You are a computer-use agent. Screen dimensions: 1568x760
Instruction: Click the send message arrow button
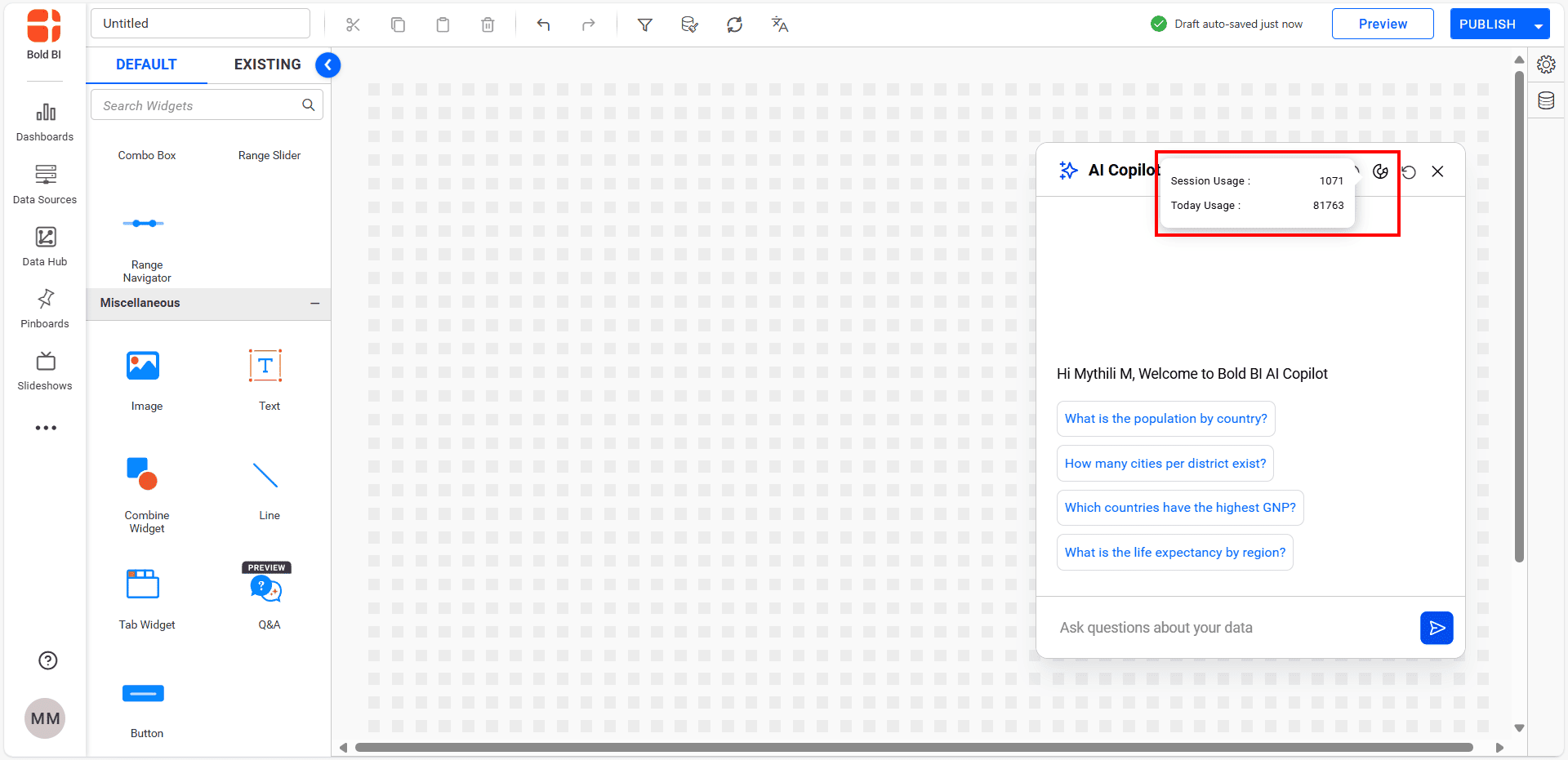1436,628
